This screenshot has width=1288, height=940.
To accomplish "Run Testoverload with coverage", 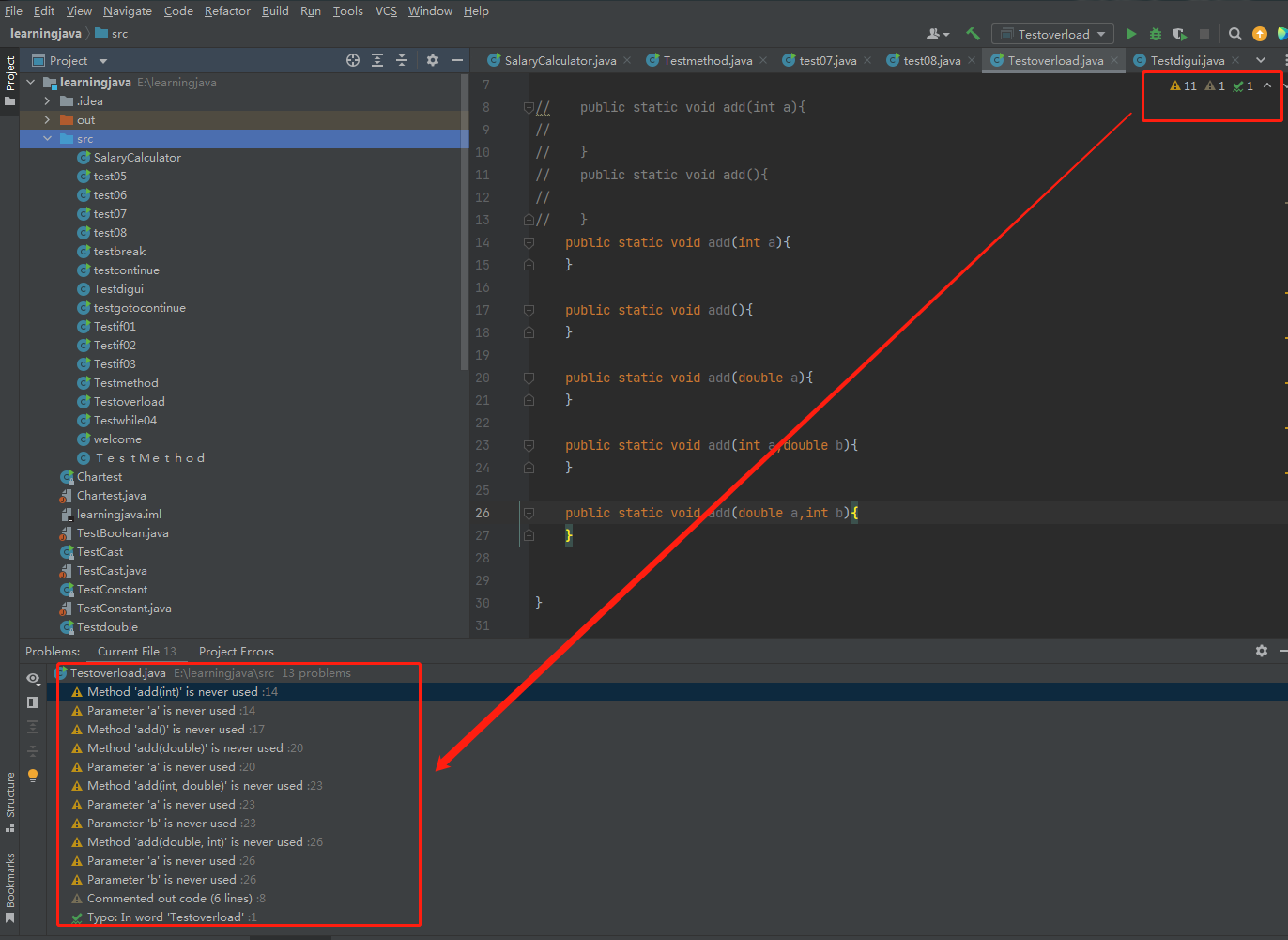I will pos(1180,34).
